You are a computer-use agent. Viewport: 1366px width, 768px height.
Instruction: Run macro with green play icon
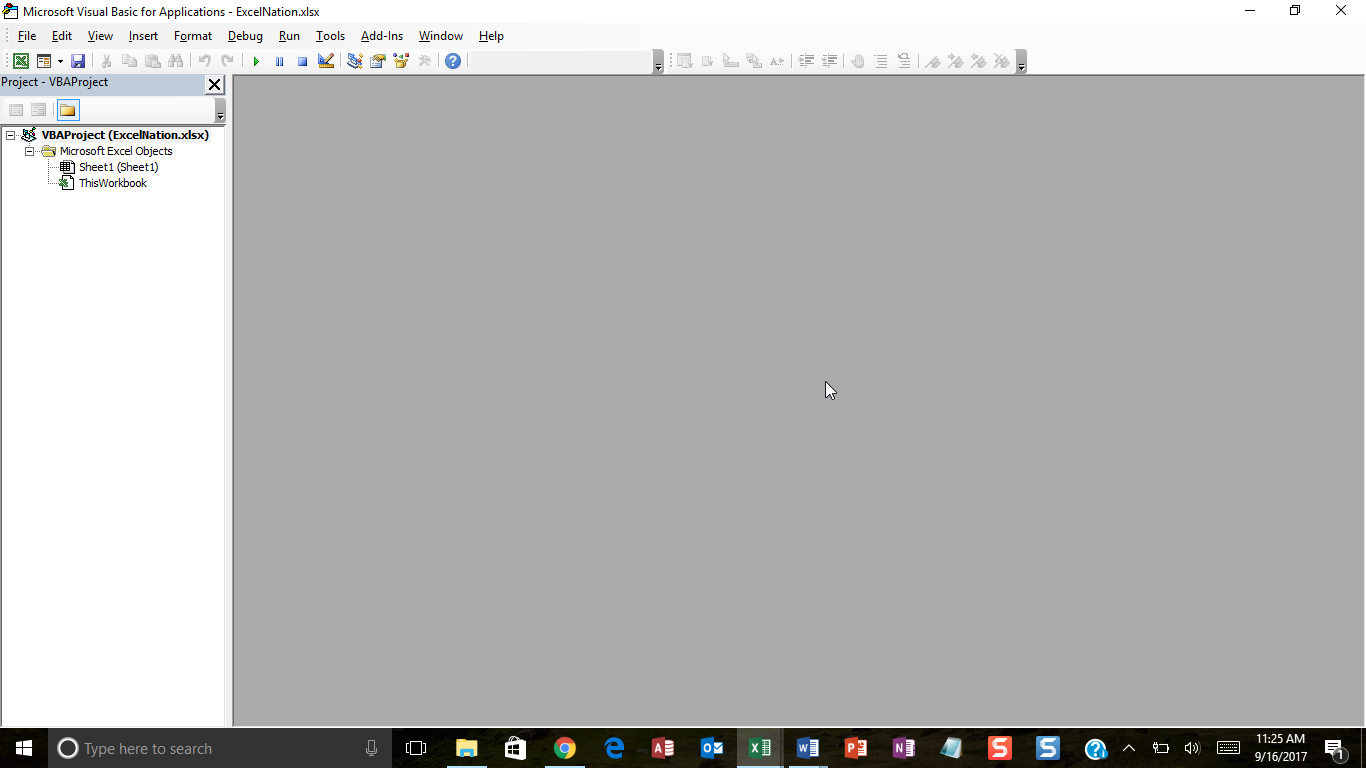pyautogui.click(x=256, y=61)
